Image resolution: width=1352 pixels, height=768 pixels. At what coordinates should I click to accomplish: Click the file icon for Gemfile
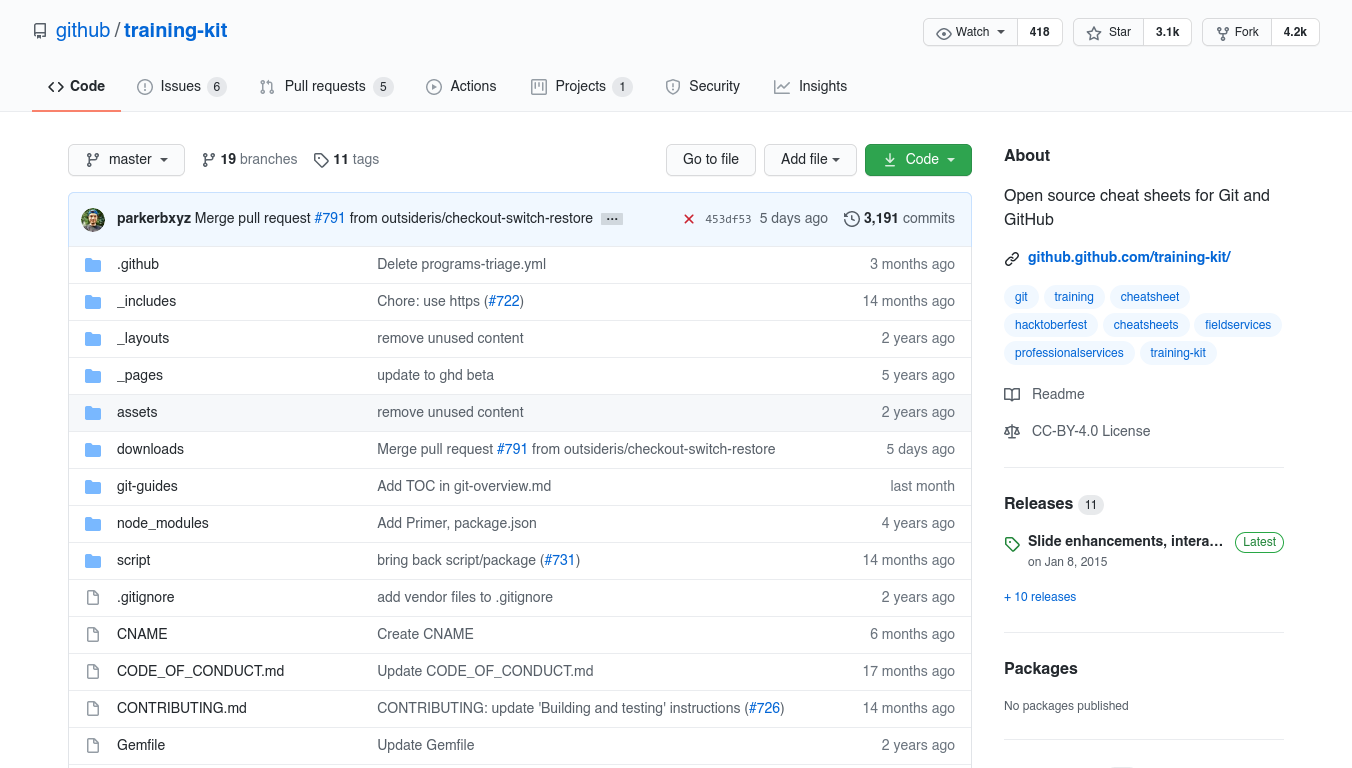click(93, 745)
